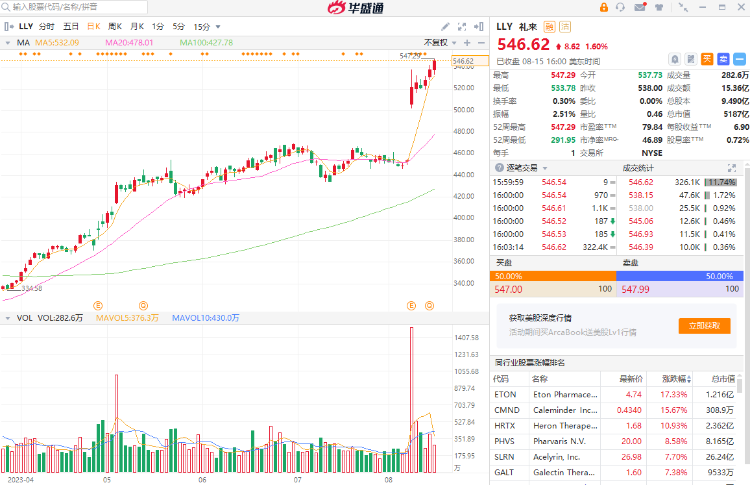Click the 立即获取 orange button
Screen dimensions: 750x485
click(704, 326)
